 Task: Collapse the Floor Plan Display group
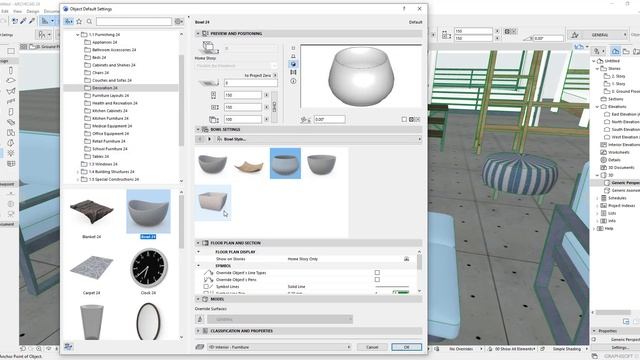tap(199, 252)
